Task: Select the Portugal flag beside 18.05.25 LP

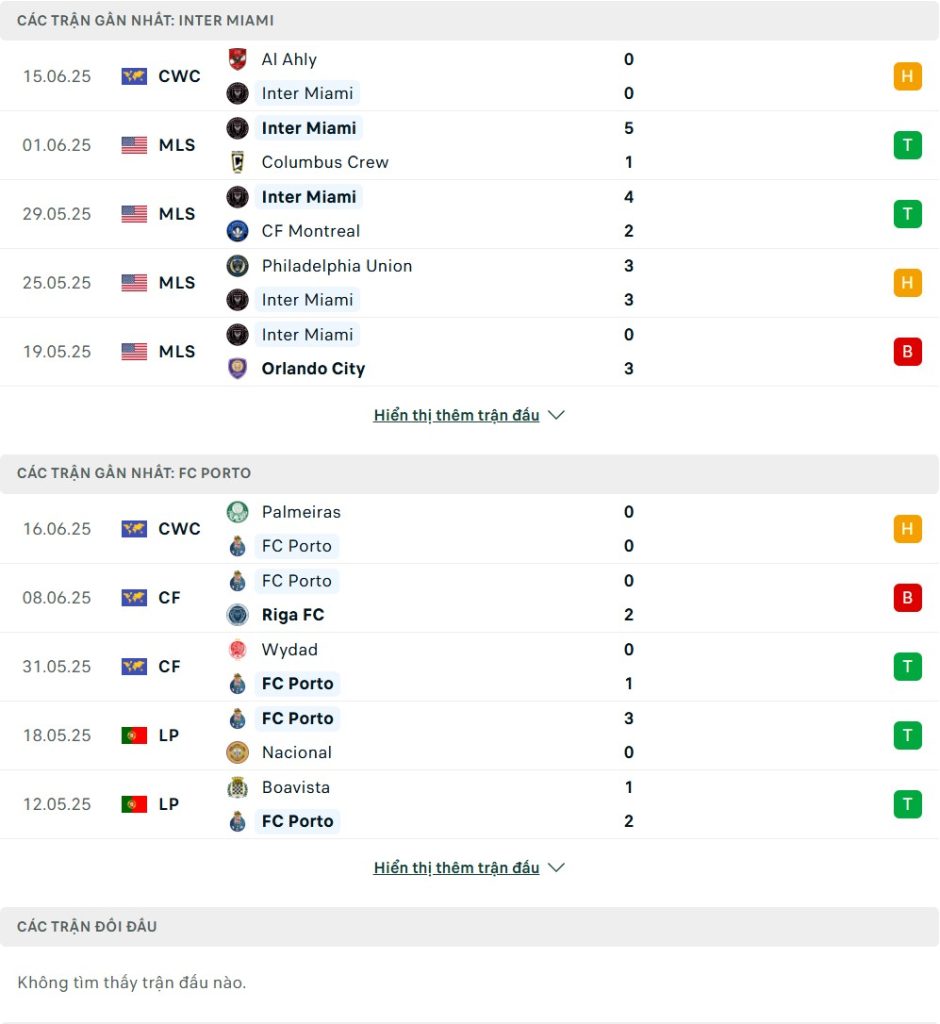Action: point(134,735)
